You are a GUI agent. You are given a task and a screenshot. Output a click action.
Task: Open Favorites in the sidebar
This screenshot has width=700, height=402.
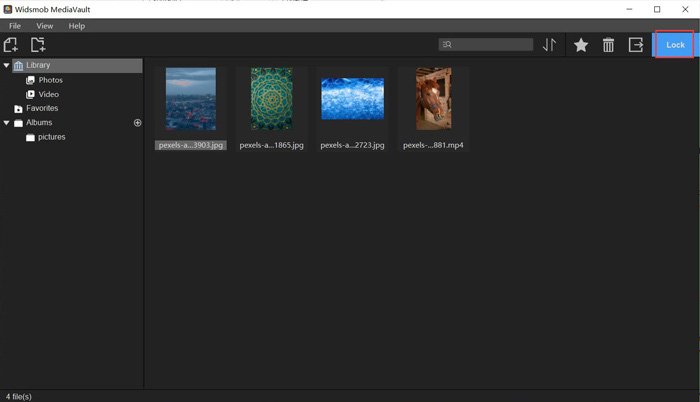tap(42, 108)
